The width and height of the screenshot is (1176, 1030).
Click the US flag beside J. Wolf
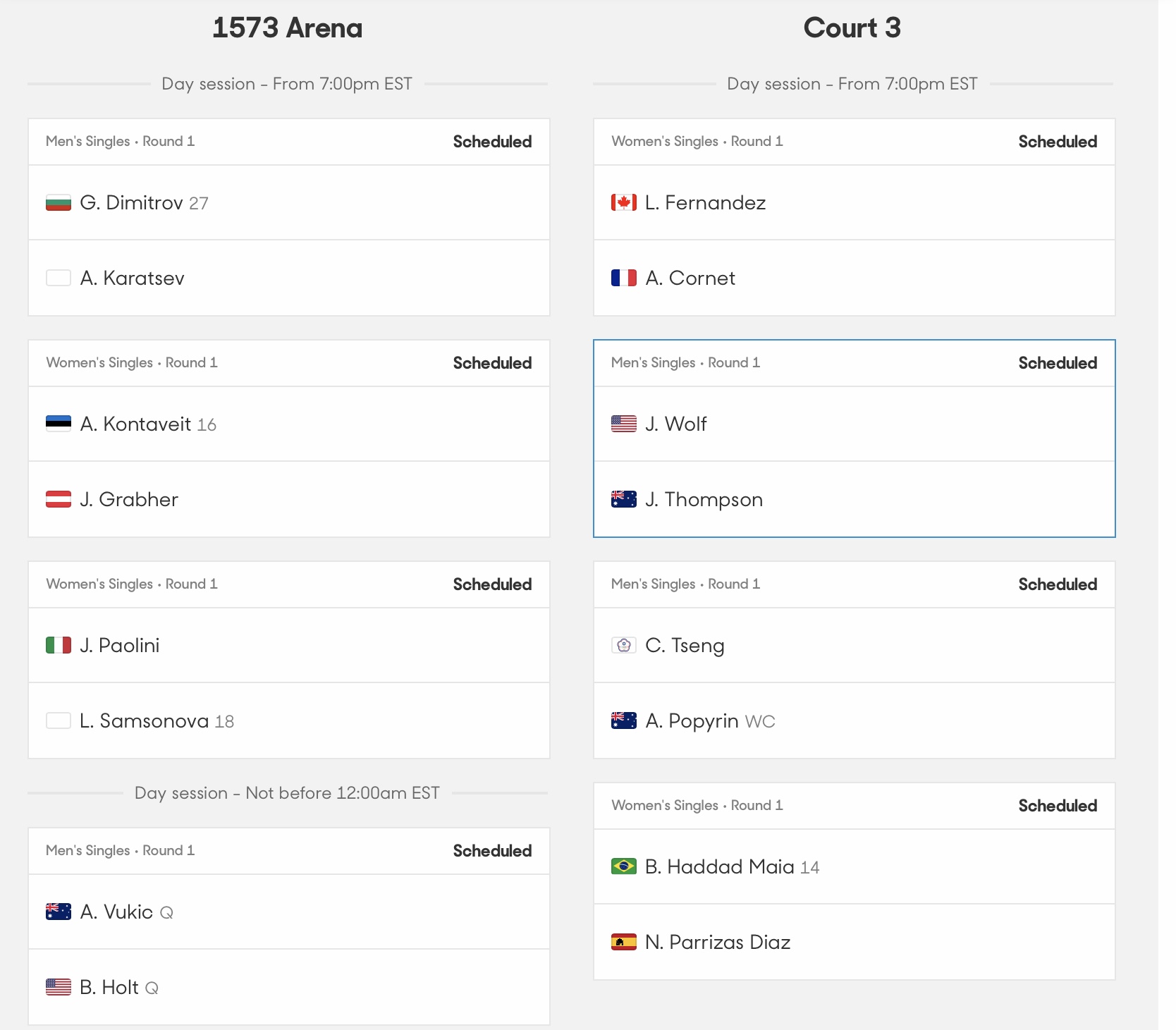point(624,424)
